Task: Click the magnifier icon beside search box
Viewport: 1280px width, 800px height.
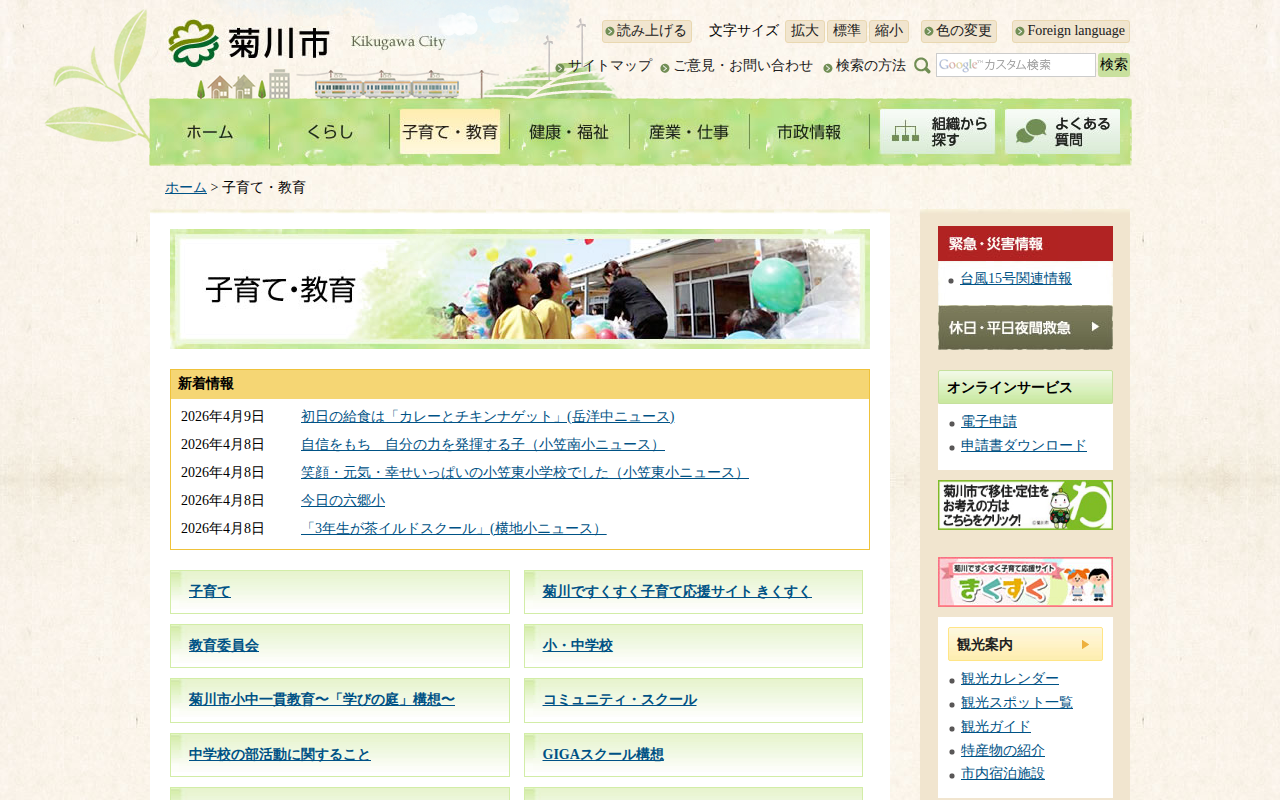Action: (922, 66)
